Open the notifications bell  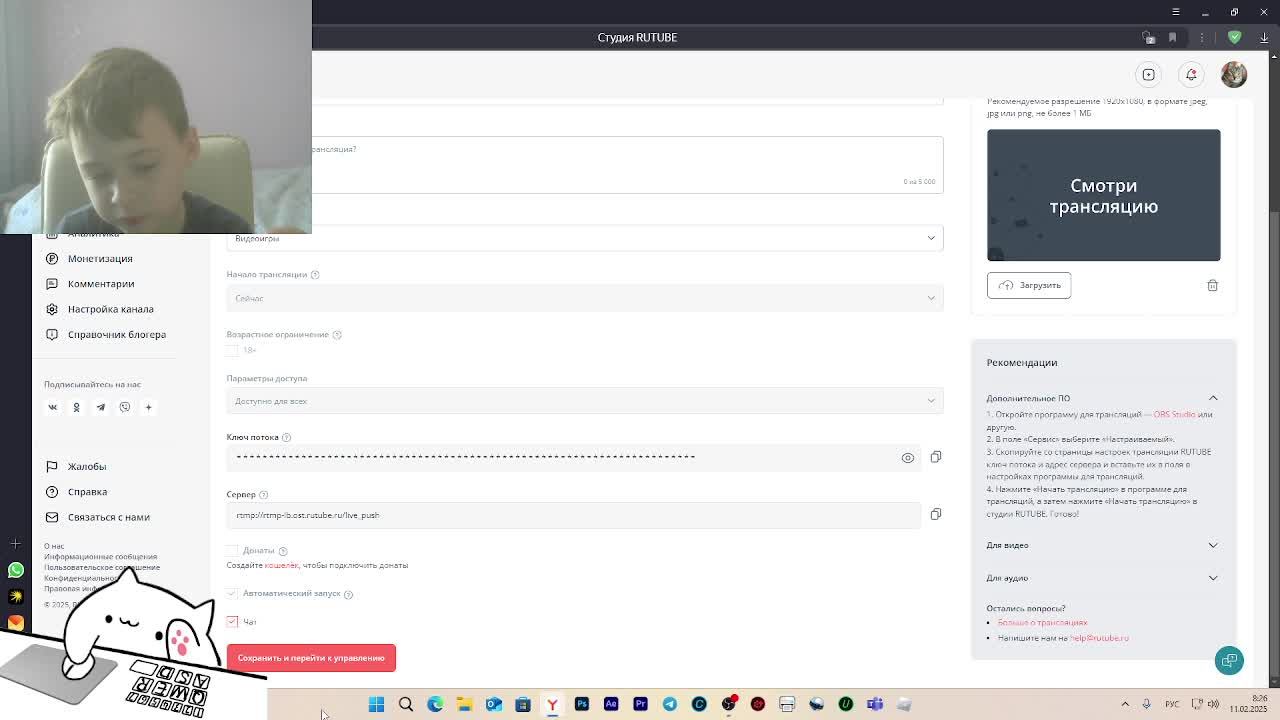click(x=1191, y=74)
